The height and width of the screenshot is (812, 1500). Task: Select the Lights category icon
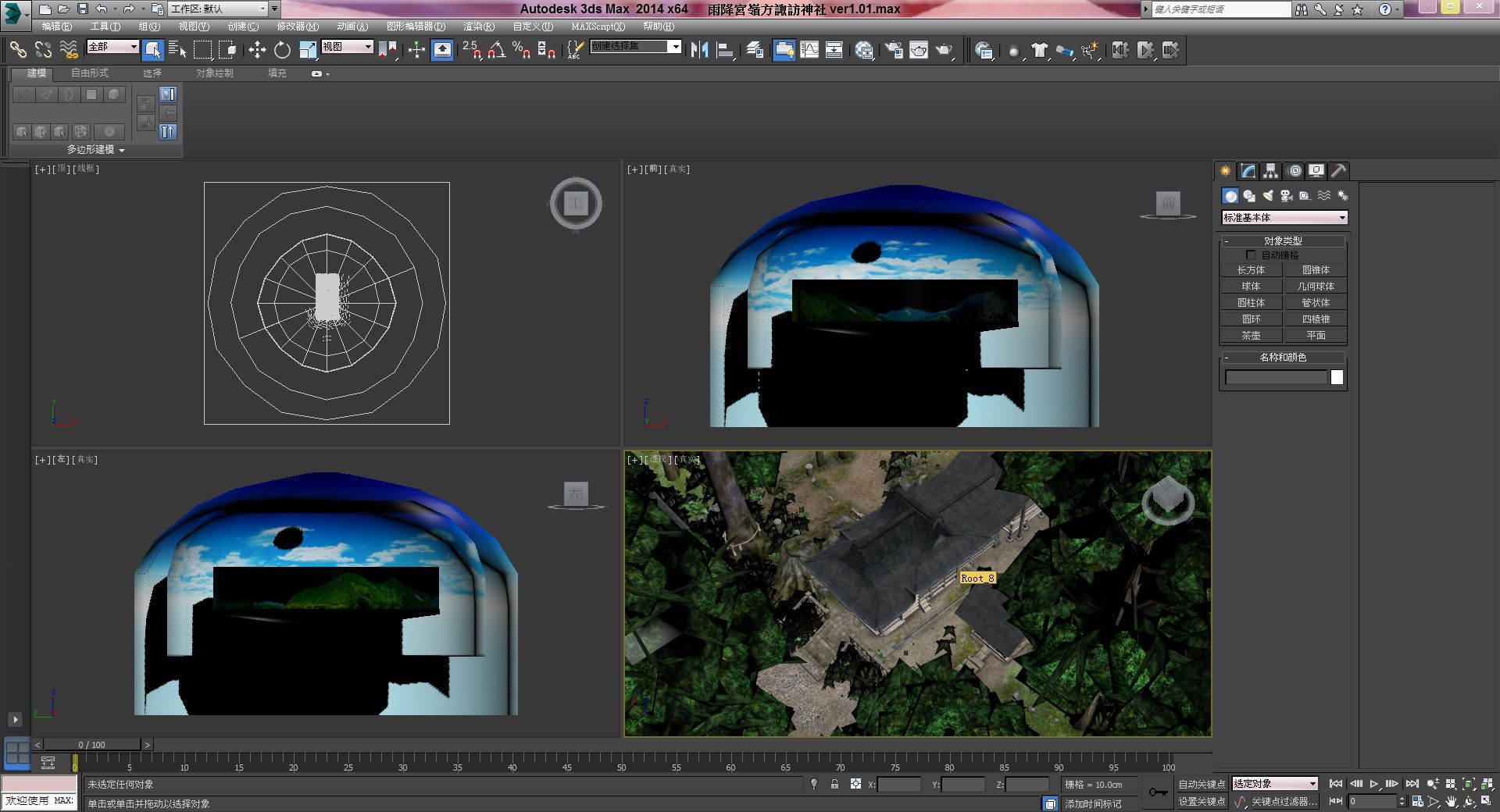pos(1268,196)
